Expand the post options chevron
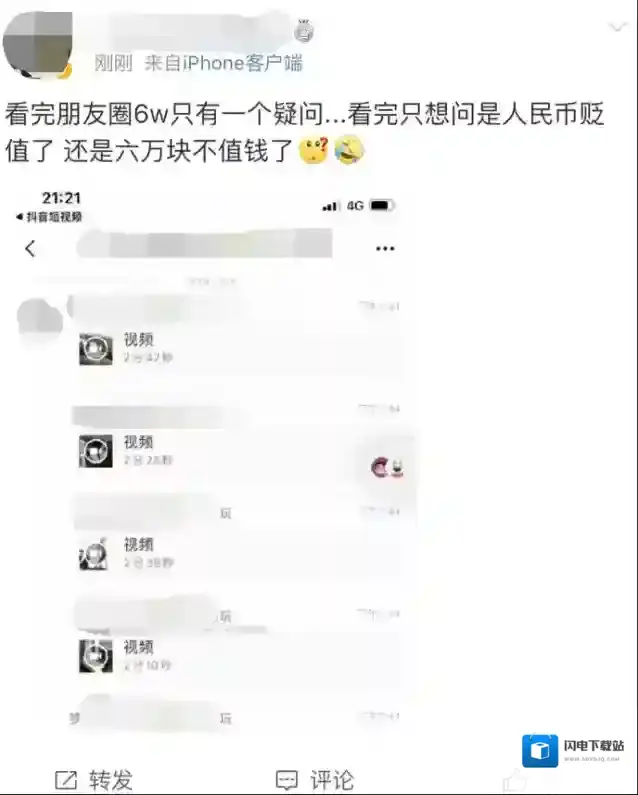The width and height of the screenshot is (638, 795). [617, 27]
